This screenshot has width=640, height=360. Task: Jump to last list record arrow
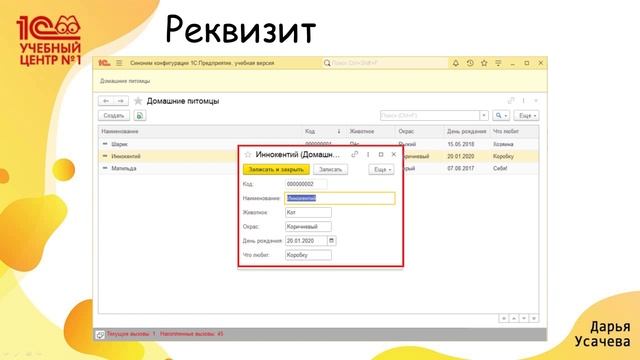coord(534,318)
